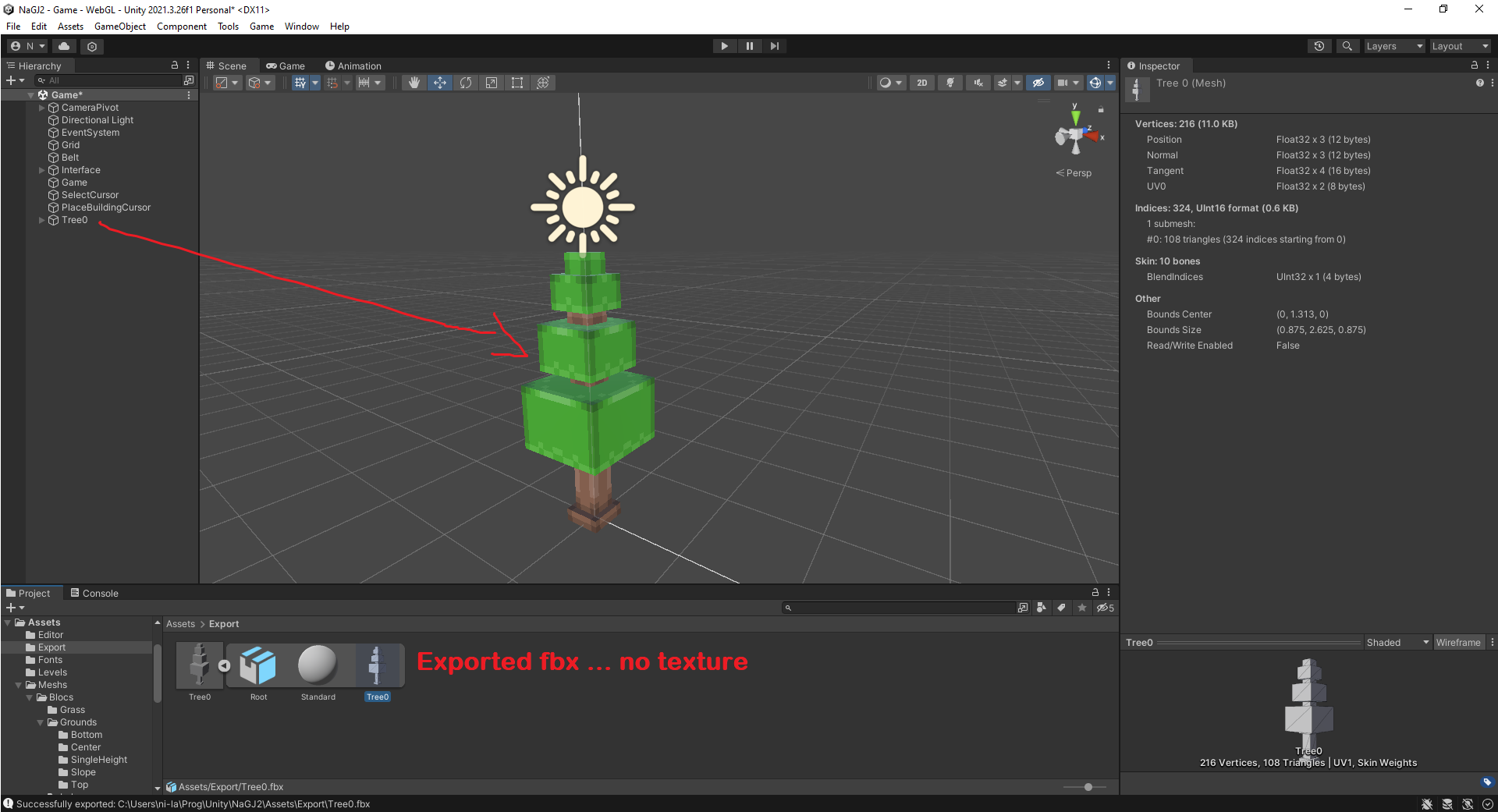Expand the Tree0 object in Hierarchy
The height and width of the screenshot is (812, 1498).
(x=41, y=220)
